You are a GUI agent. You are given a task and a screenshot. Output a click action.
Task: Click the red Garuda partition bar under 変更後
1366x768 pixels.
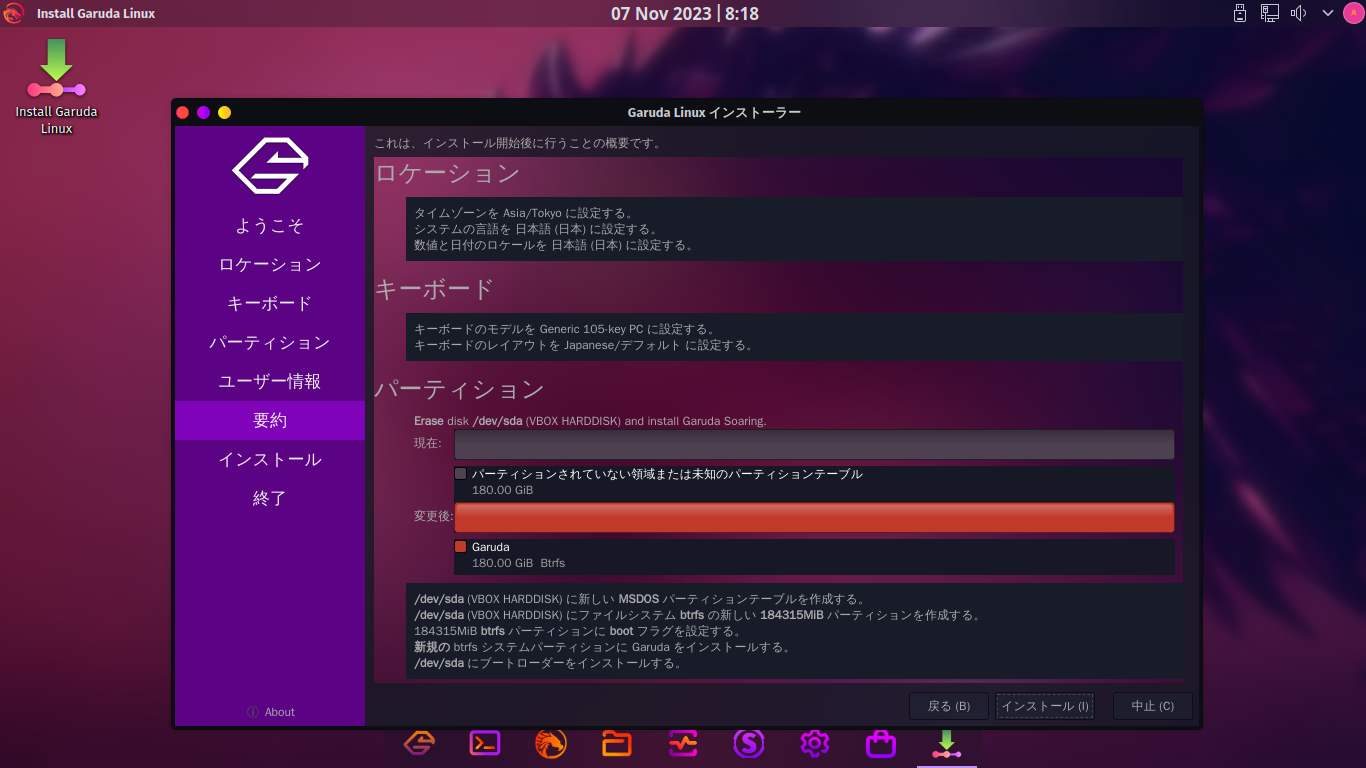[814, 517]
